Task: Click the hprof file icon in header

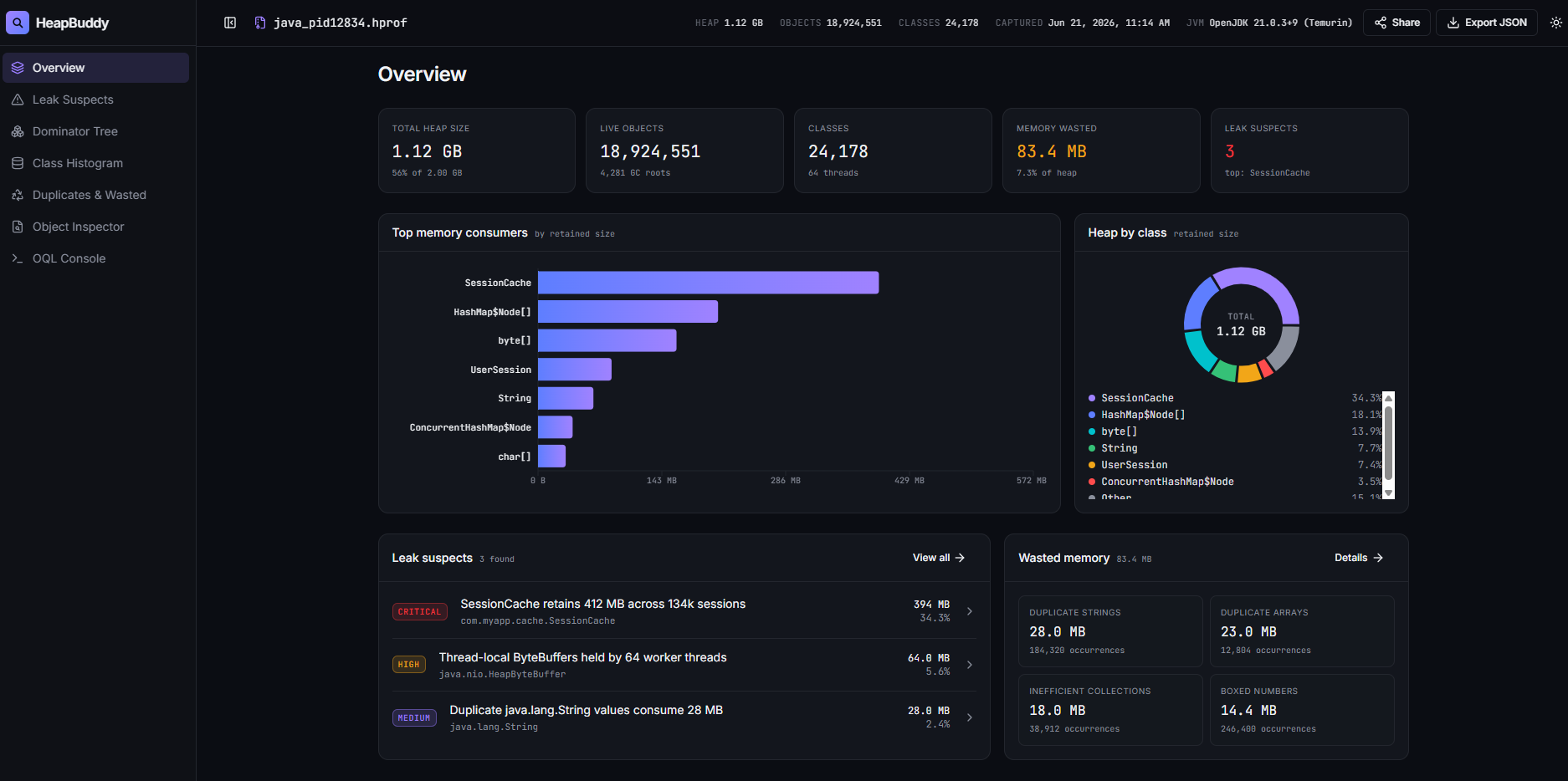Action: point(260,23)
